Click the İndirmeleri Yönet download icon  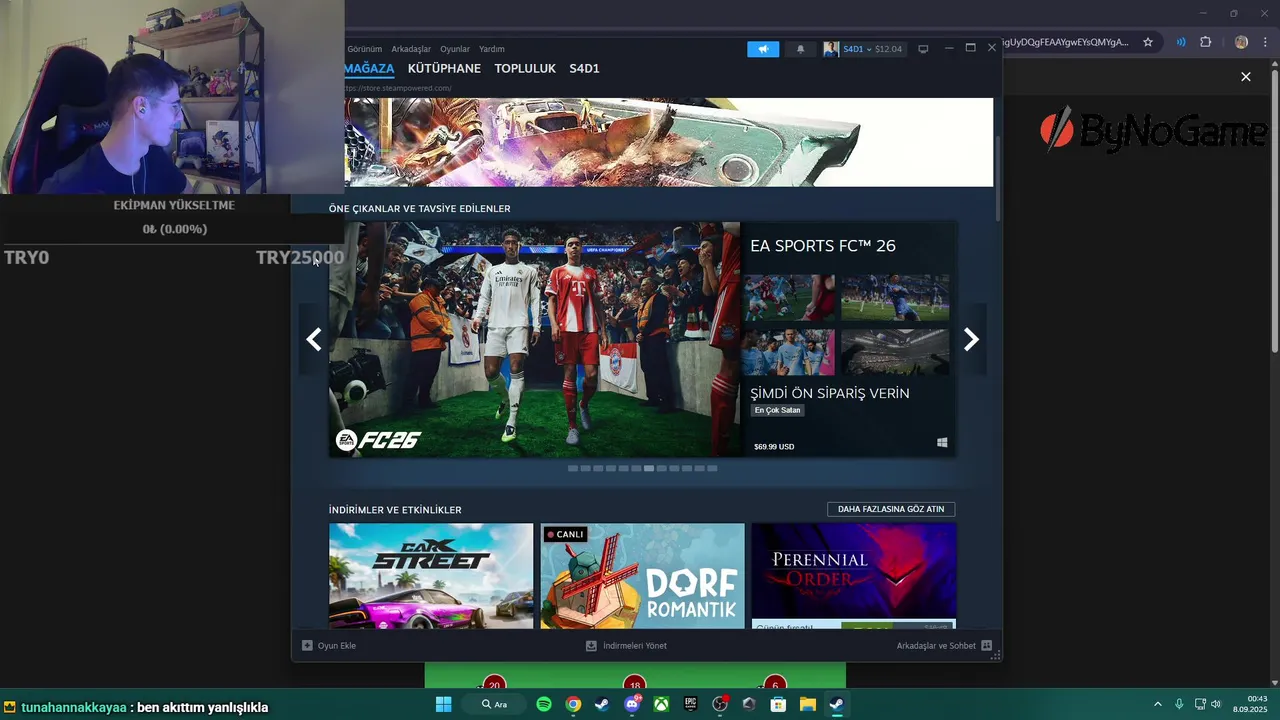point(591,646)
